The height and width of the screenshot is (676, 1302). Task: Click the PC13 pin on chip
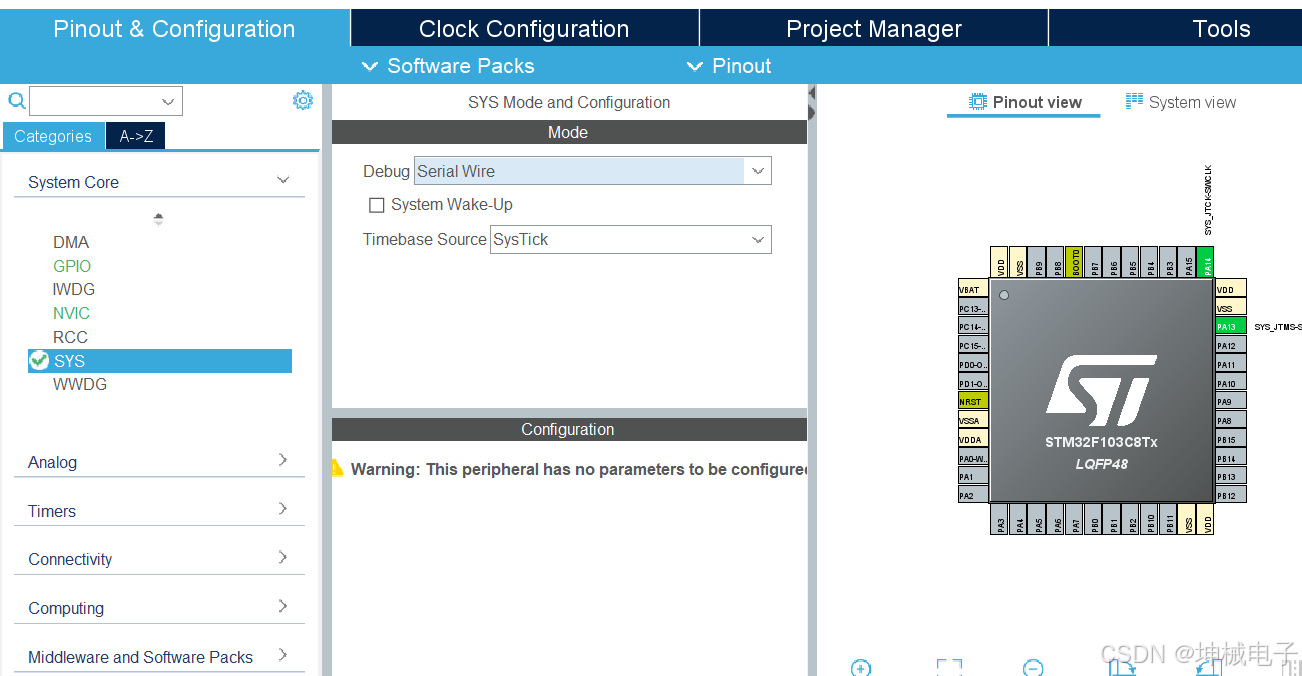[x=973, y=308]
